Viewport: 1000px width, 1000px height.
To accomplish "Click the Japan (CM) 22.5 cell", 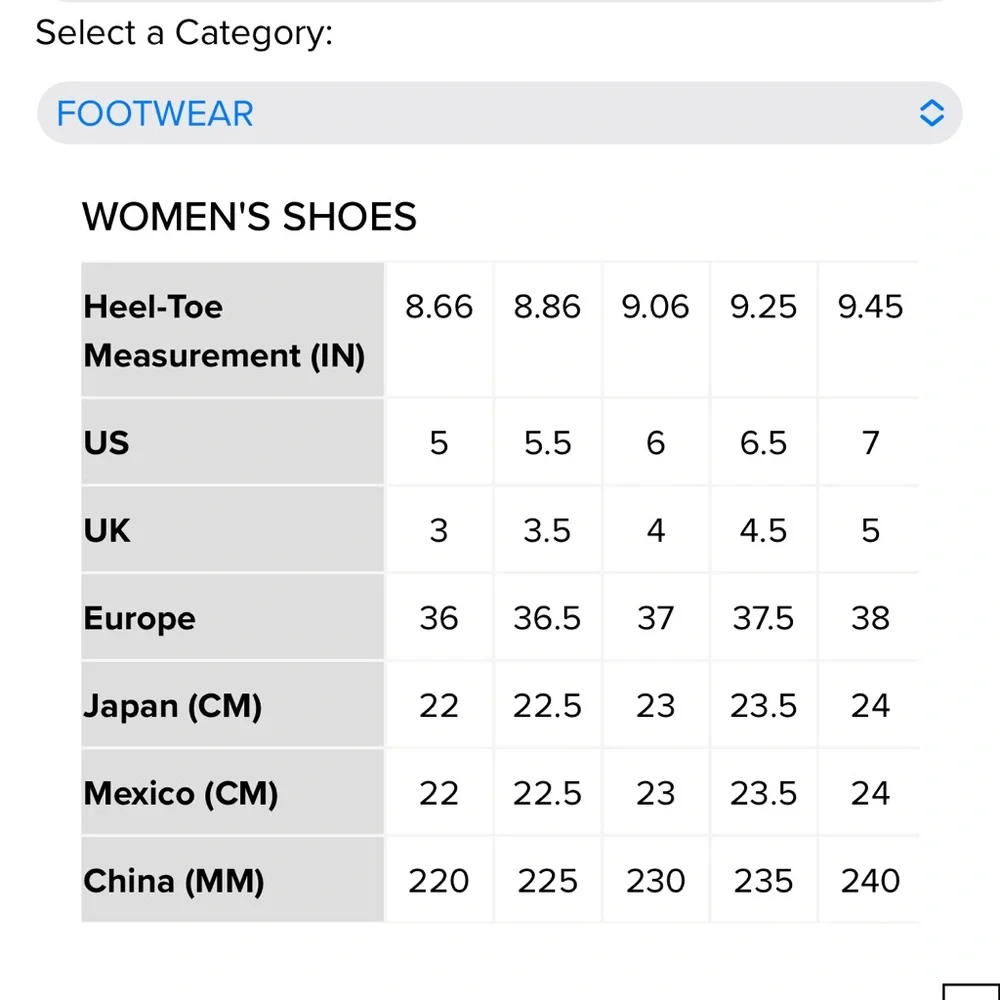I will click(547, 705).
